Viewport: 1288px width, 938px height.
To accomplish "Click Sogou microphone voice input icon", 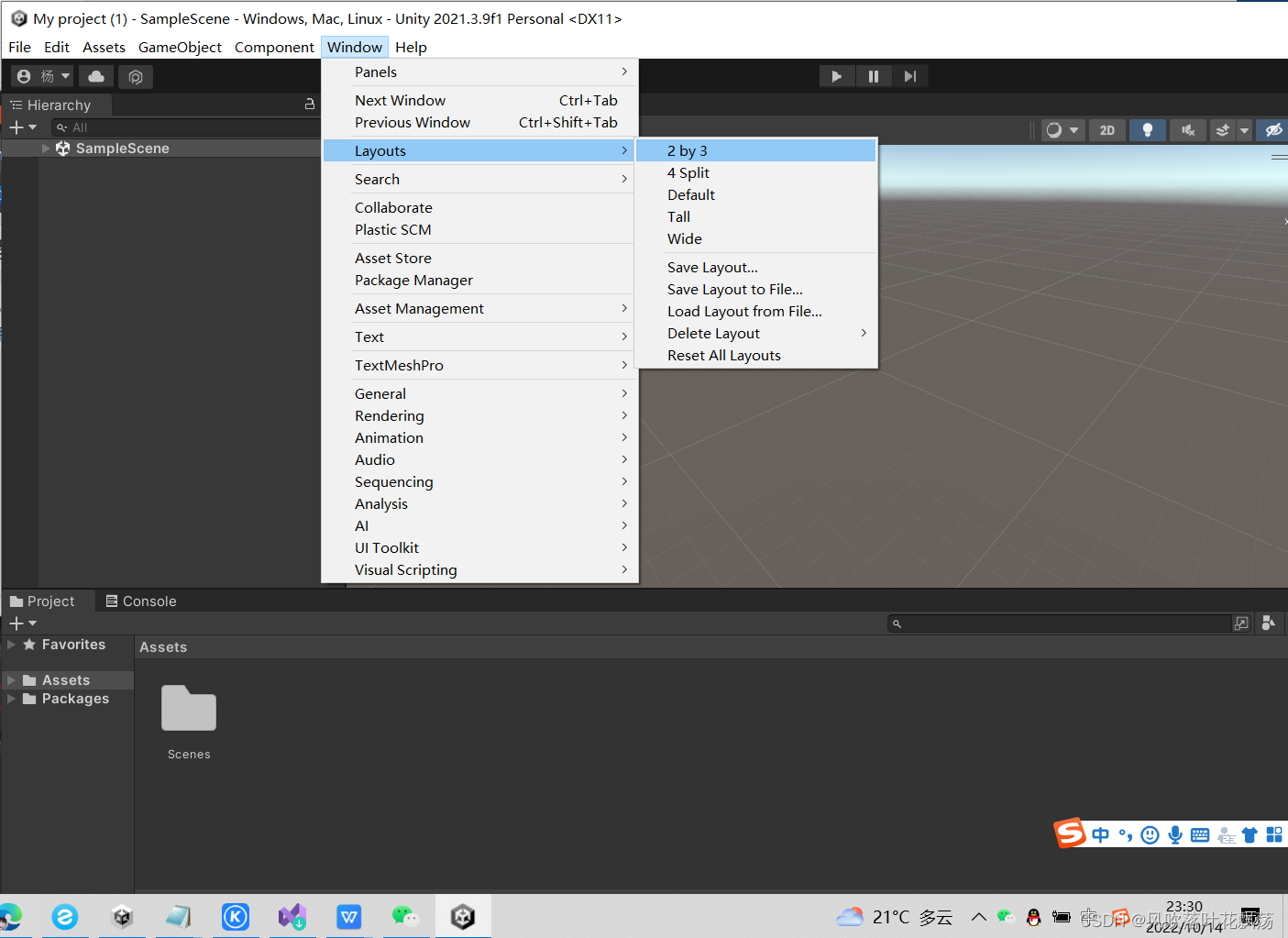I will tap(1175, 834).
